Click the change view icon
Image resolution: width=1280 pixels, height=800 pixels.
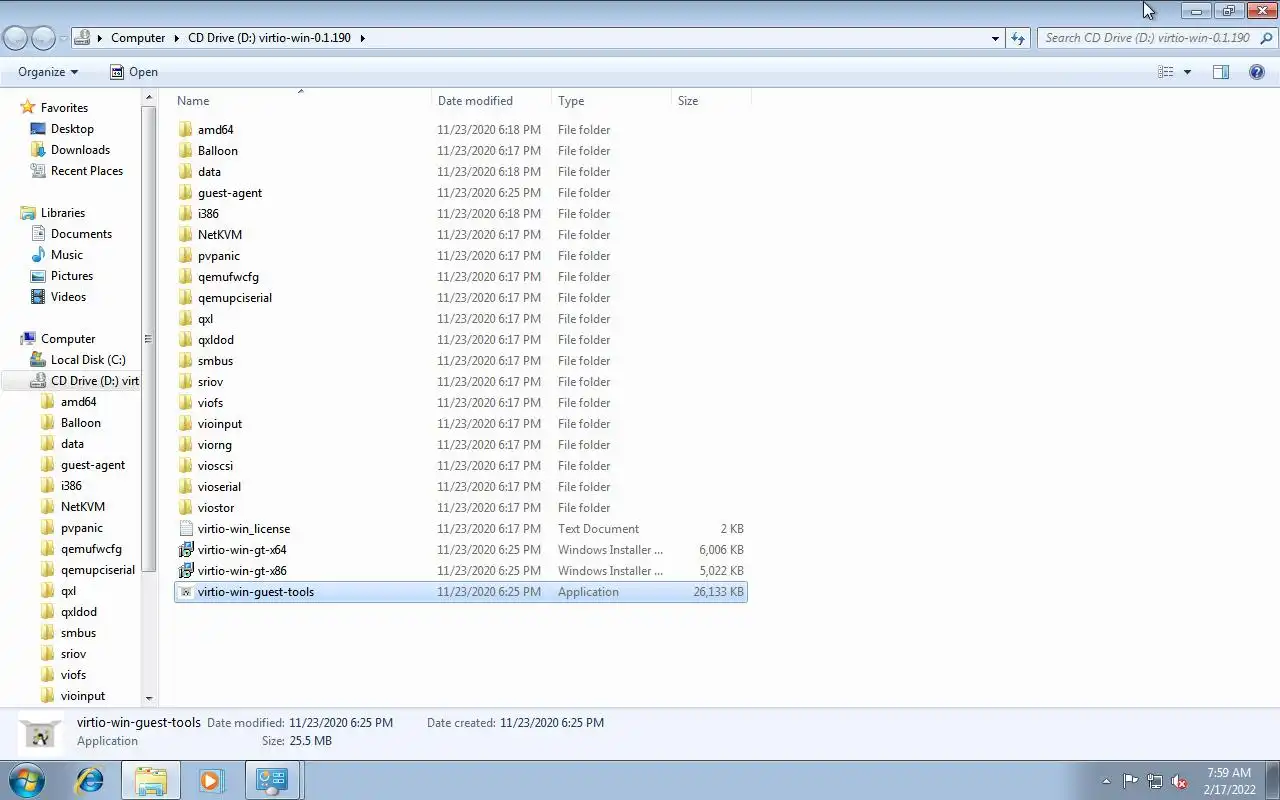coord(1166,72)
